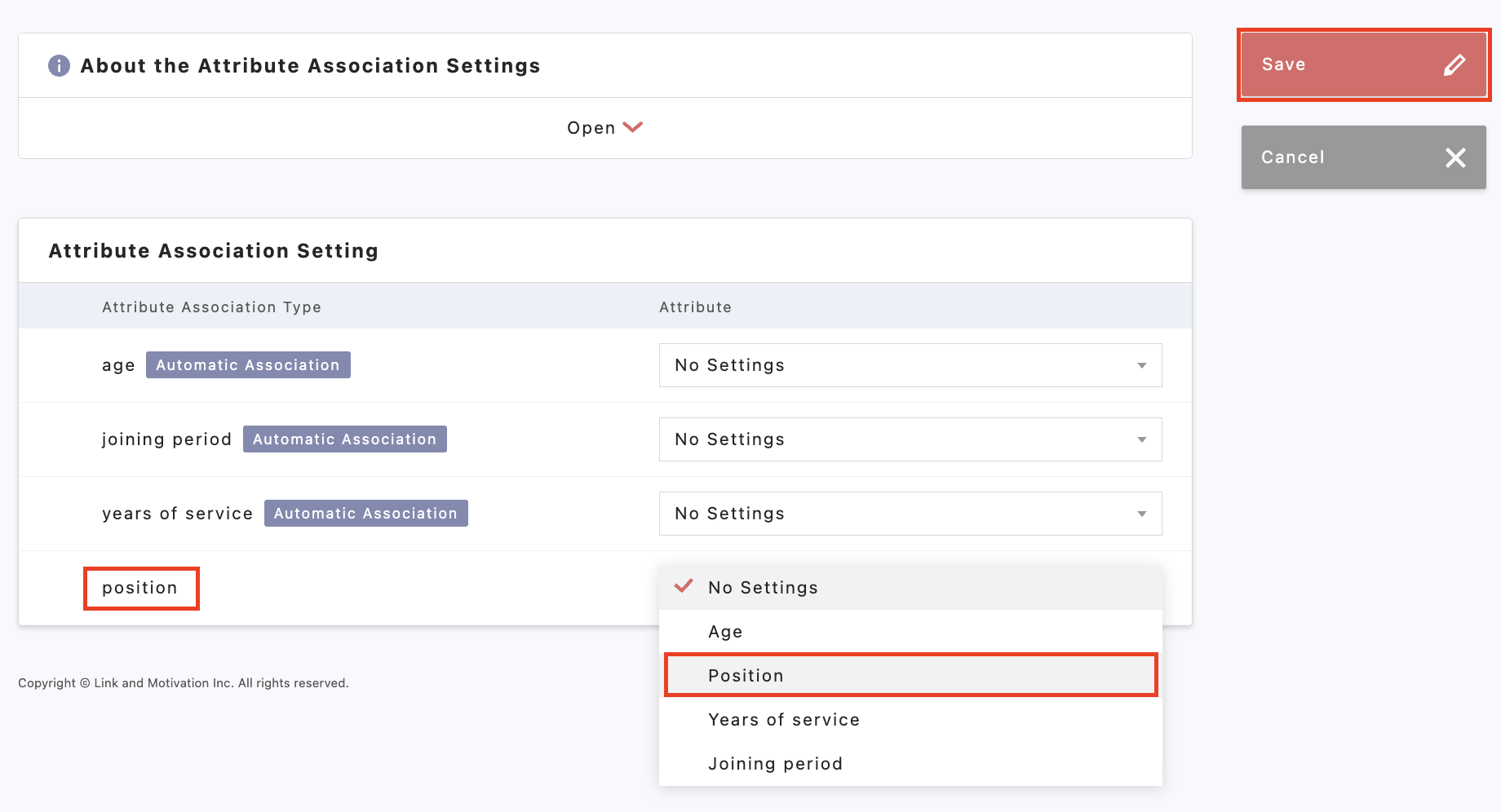
Task: Click the info icon beside About heading
Action: coord(59,65)
